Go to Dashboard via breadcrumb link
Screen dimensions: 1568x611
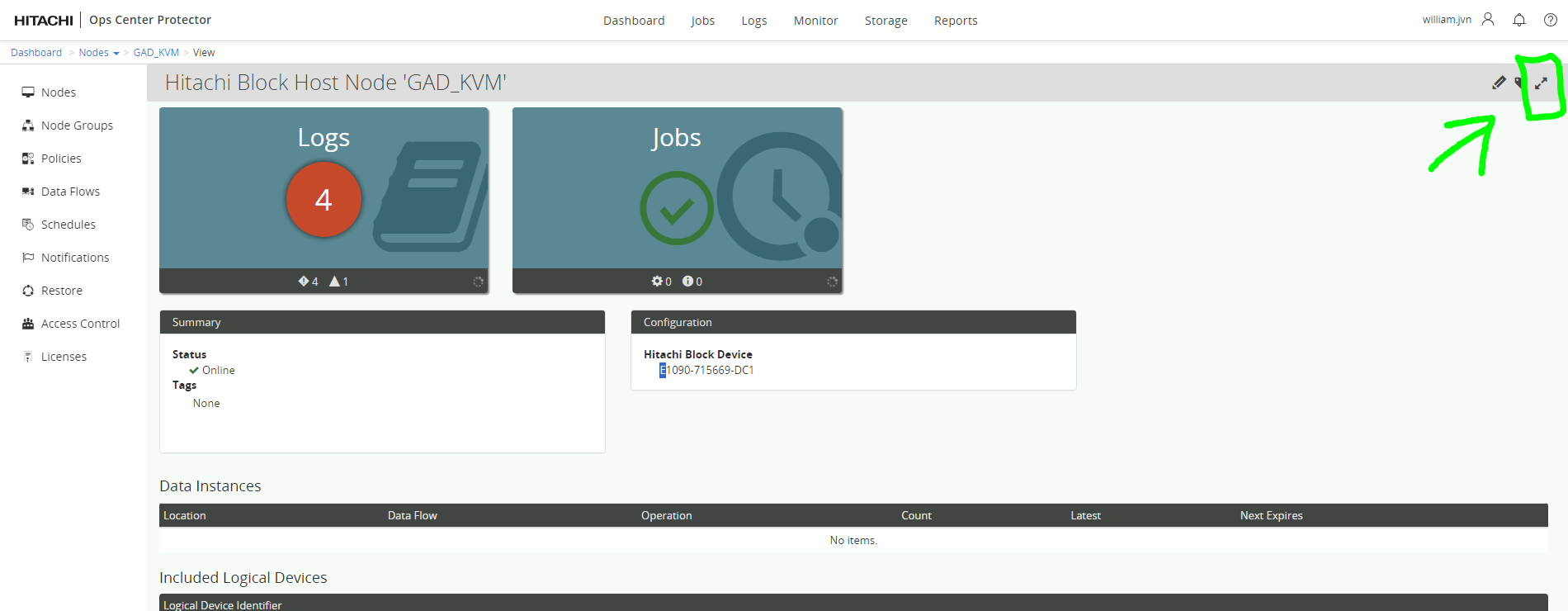click(36, 53)
